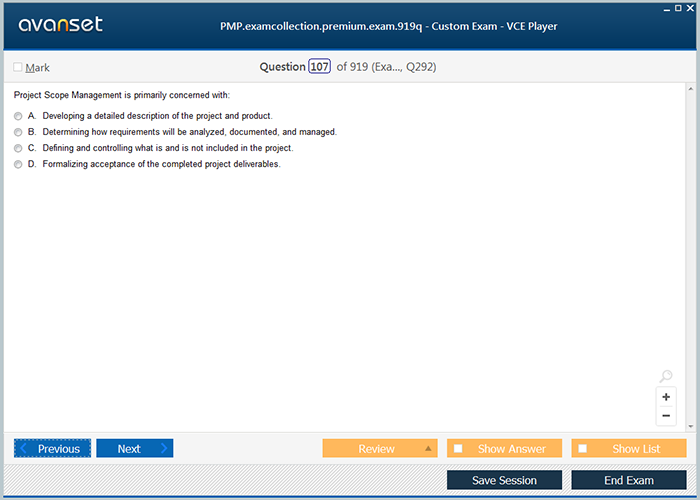Click the question number 107 field
Screen dimensions: 700x500
(x=320, y=67)
